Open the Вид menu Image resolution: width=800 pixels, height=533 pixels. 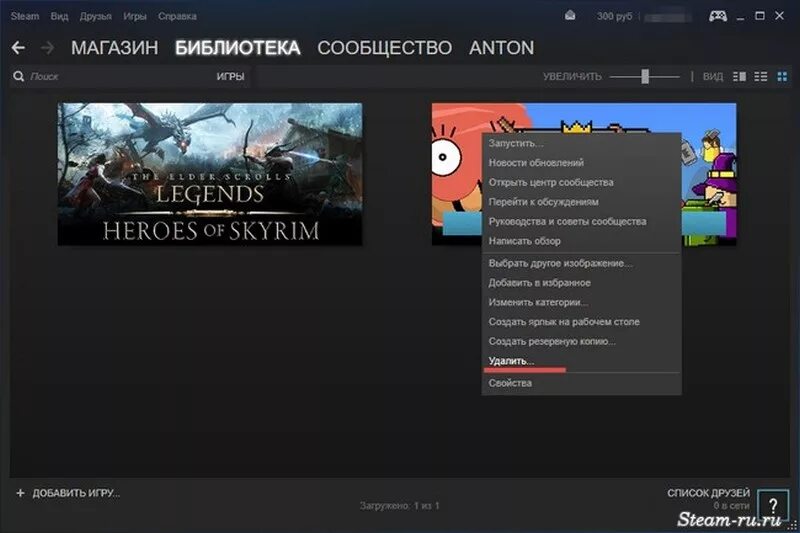(59, 16)
